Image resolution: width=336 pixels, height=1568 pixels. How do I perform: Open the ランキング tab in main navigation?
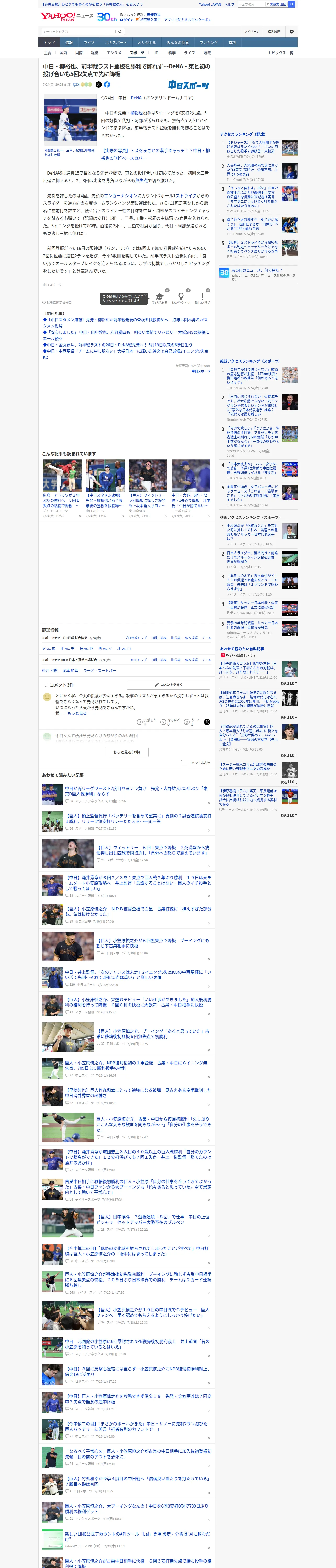coord(209,43)
